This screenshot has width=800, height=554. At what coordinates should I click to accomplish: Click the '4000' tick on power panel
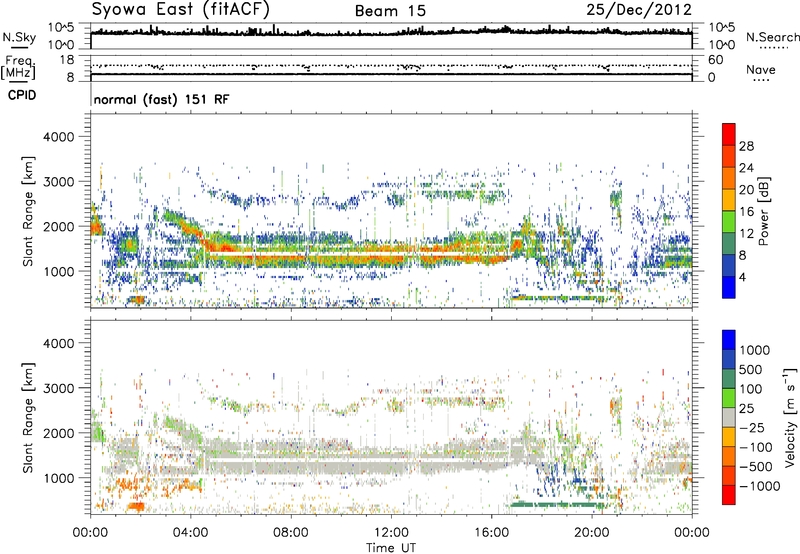59,137
